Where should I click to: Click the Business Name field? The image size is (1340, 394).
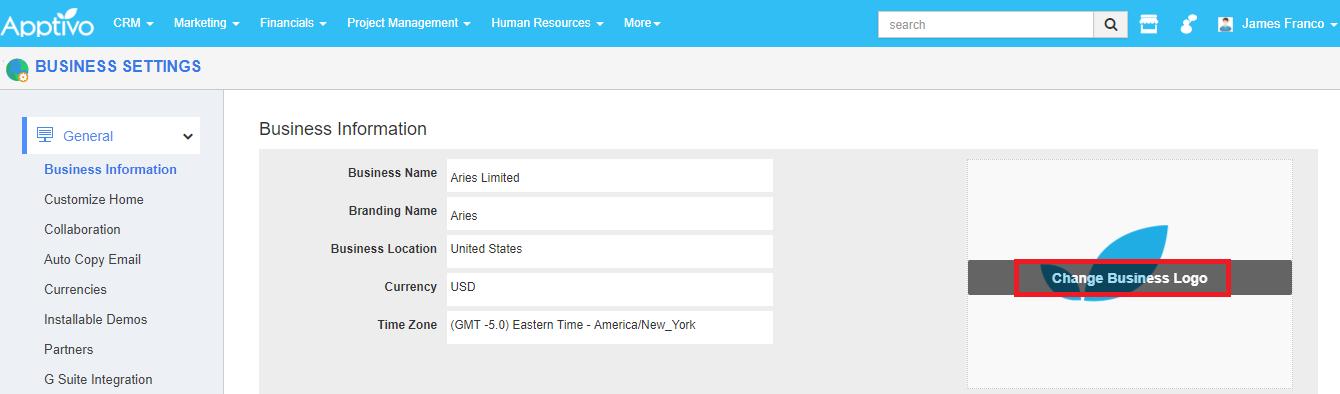[609, 176]
